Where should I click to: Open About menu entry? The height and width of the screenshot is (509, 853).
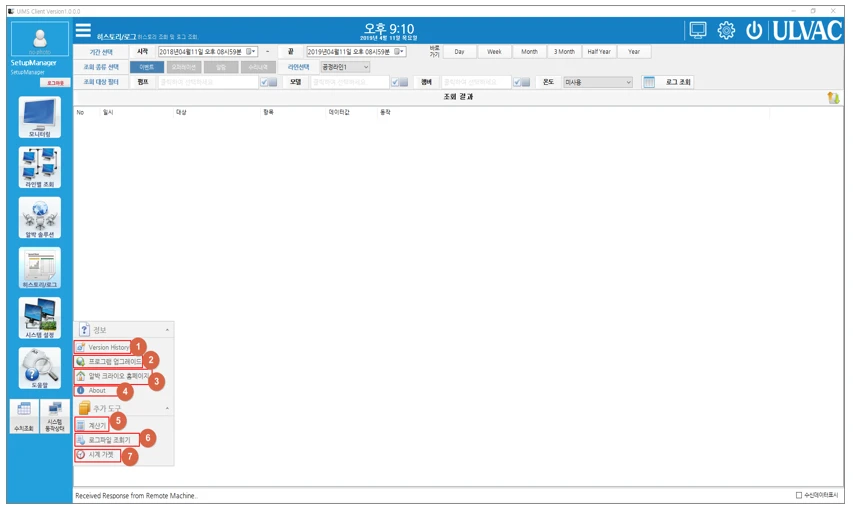click(96, 390)
